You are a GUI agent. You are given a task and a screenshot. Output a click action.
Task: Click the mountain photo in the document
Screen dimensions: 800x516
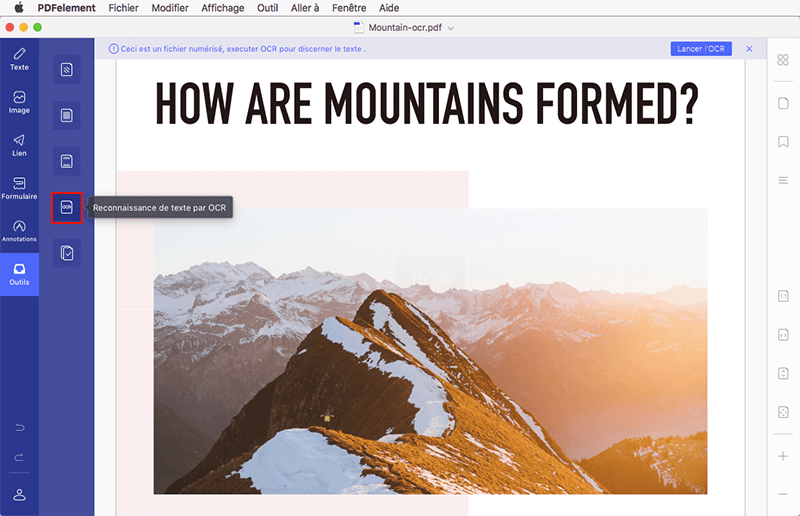pyautogui.click(x=430, y=351)
